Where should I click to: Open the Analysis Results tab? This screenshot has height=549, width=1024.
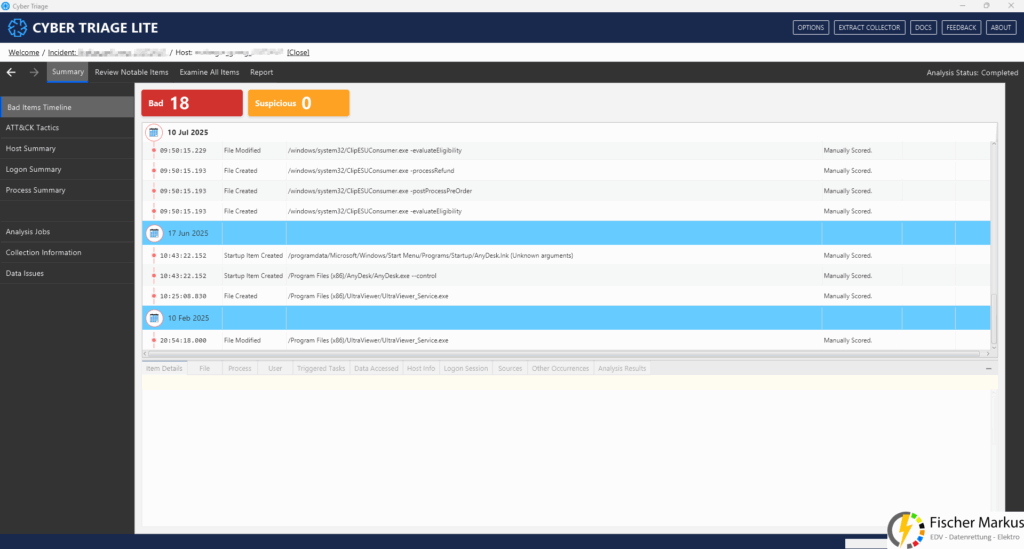pyautogui.click(x=622, y=369)
